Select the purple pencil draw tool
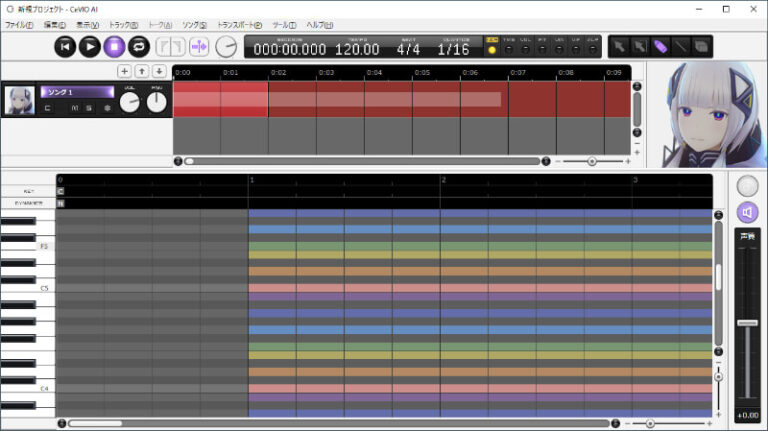 [x=660, y=46]
